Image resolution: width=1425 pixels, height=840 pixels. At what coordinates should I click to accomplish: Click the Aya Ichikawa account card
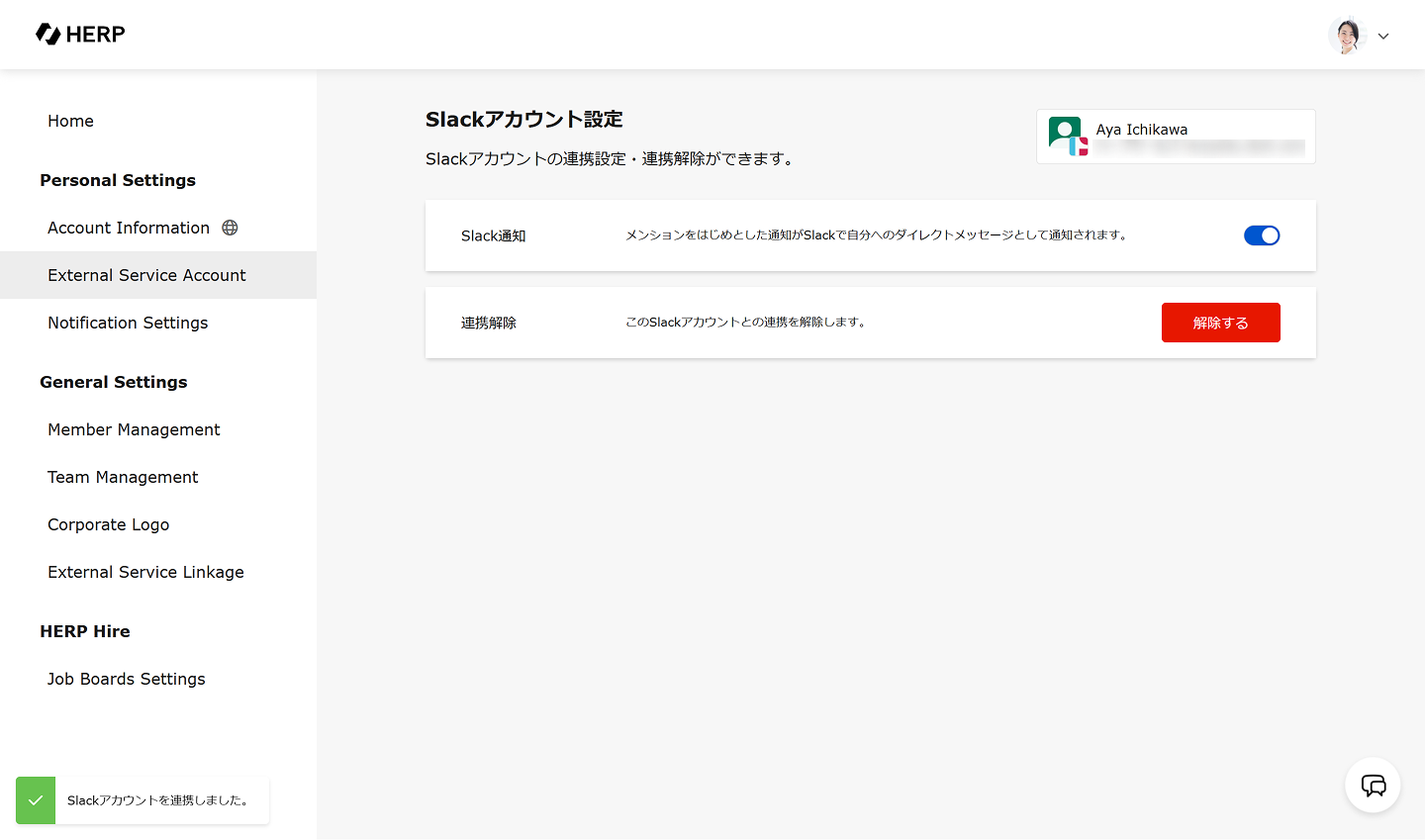(1176, 137)
